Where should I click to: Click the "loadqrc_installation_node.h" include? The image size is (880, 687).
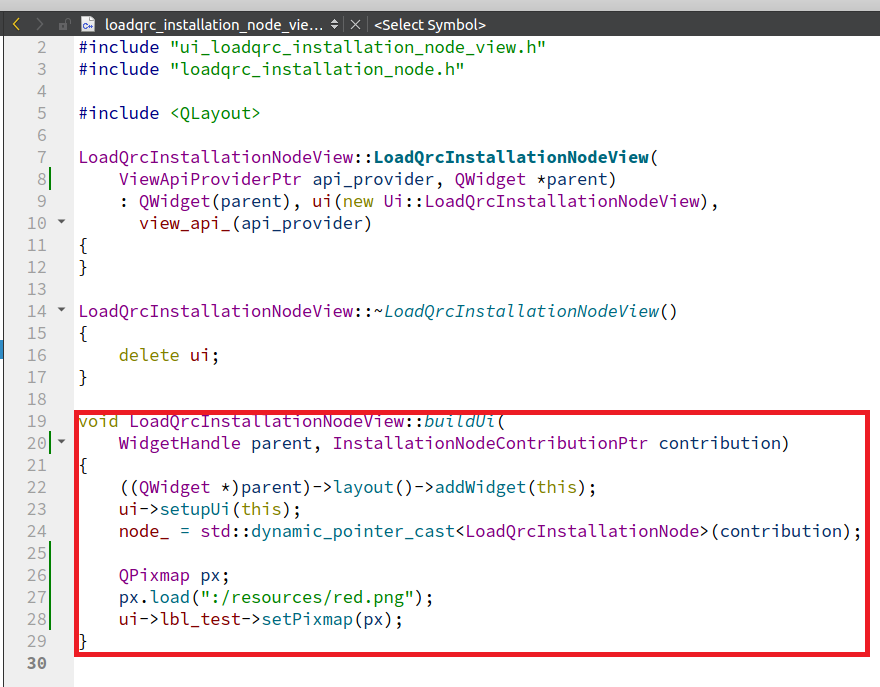317,69
